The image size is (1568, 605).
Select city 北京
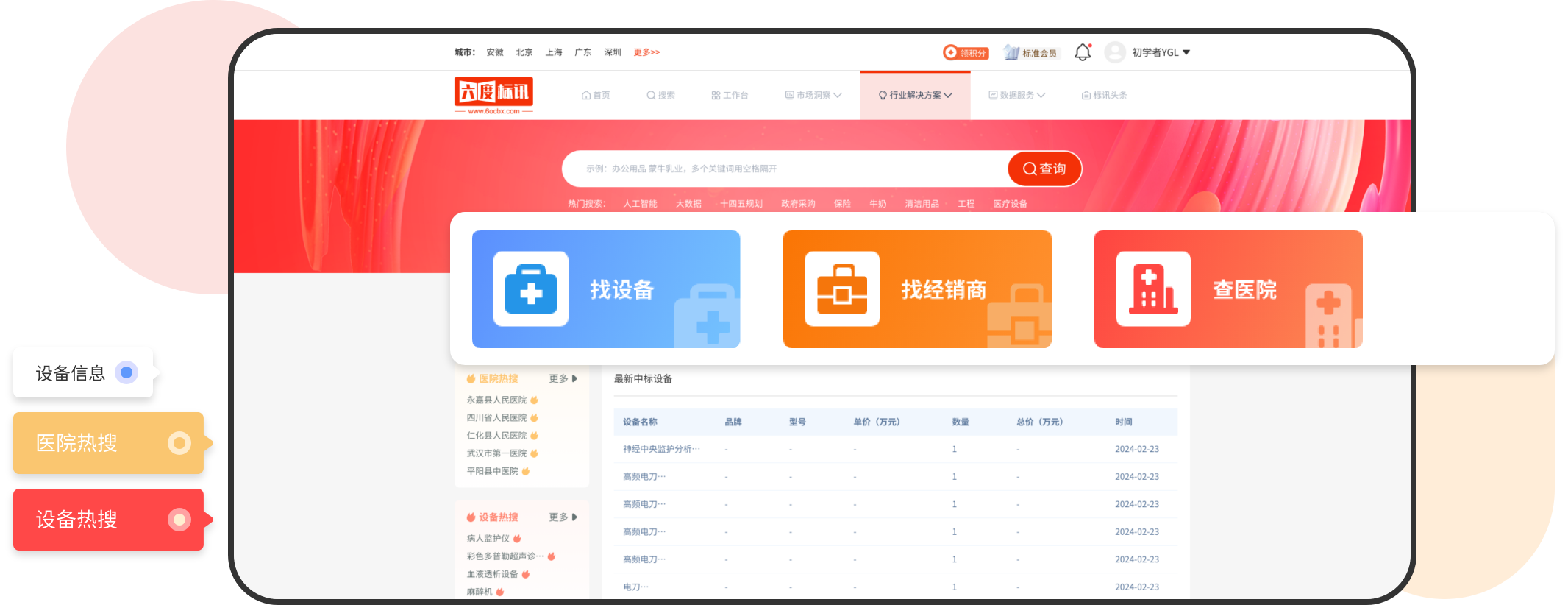pos(524,52)
